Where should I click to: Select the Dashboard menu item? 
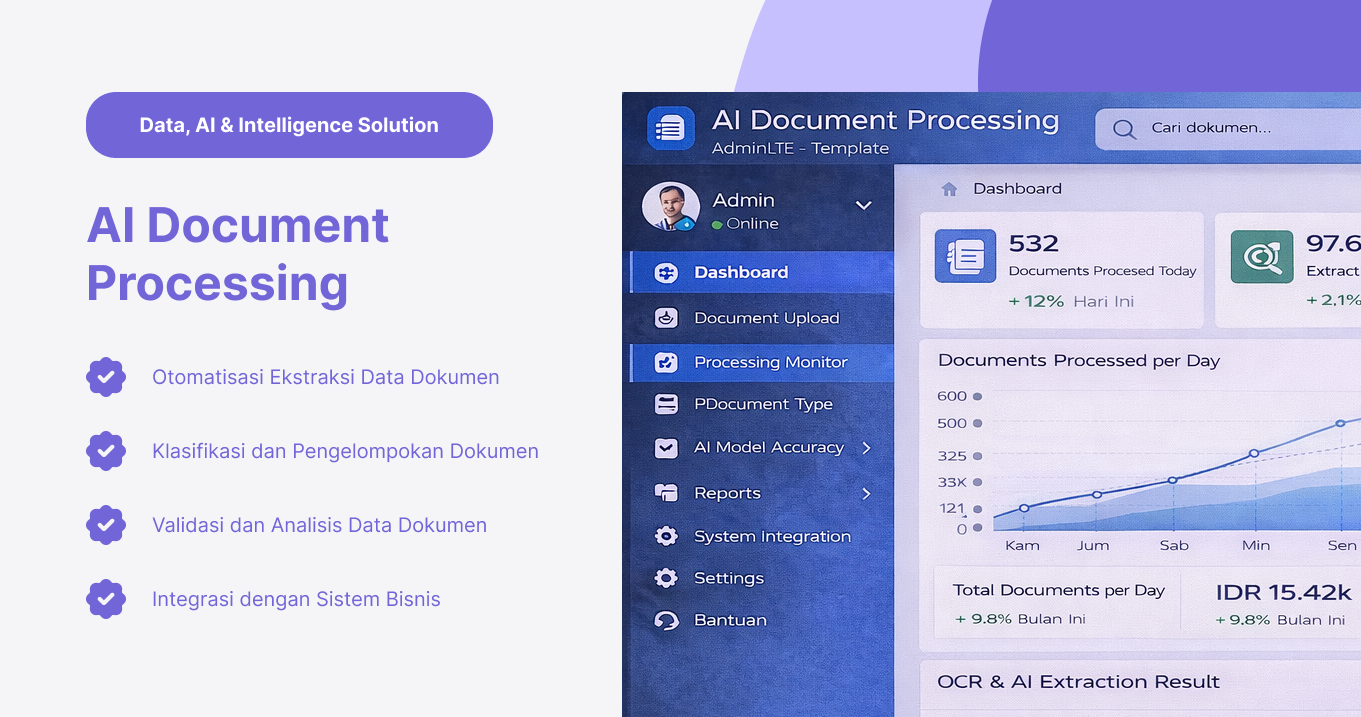[x=740, y=272]
